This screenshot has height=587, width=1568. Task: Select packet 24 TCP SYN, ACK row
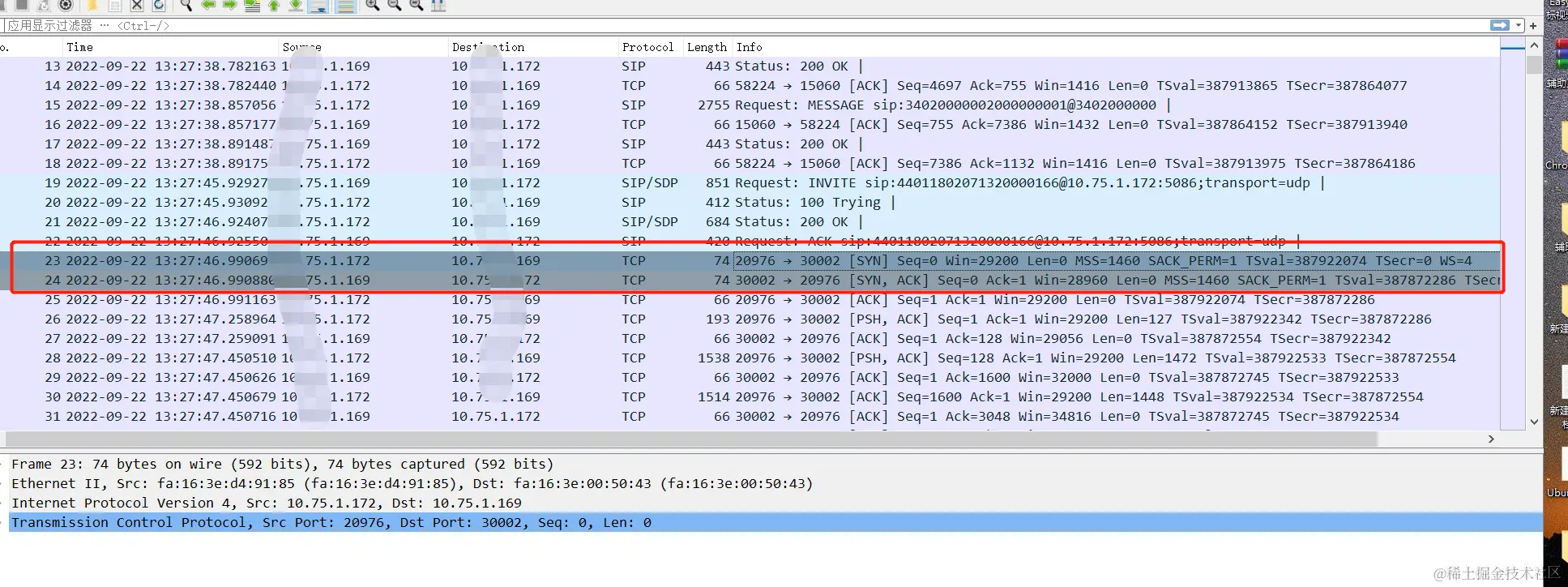(x=750, y=281)
